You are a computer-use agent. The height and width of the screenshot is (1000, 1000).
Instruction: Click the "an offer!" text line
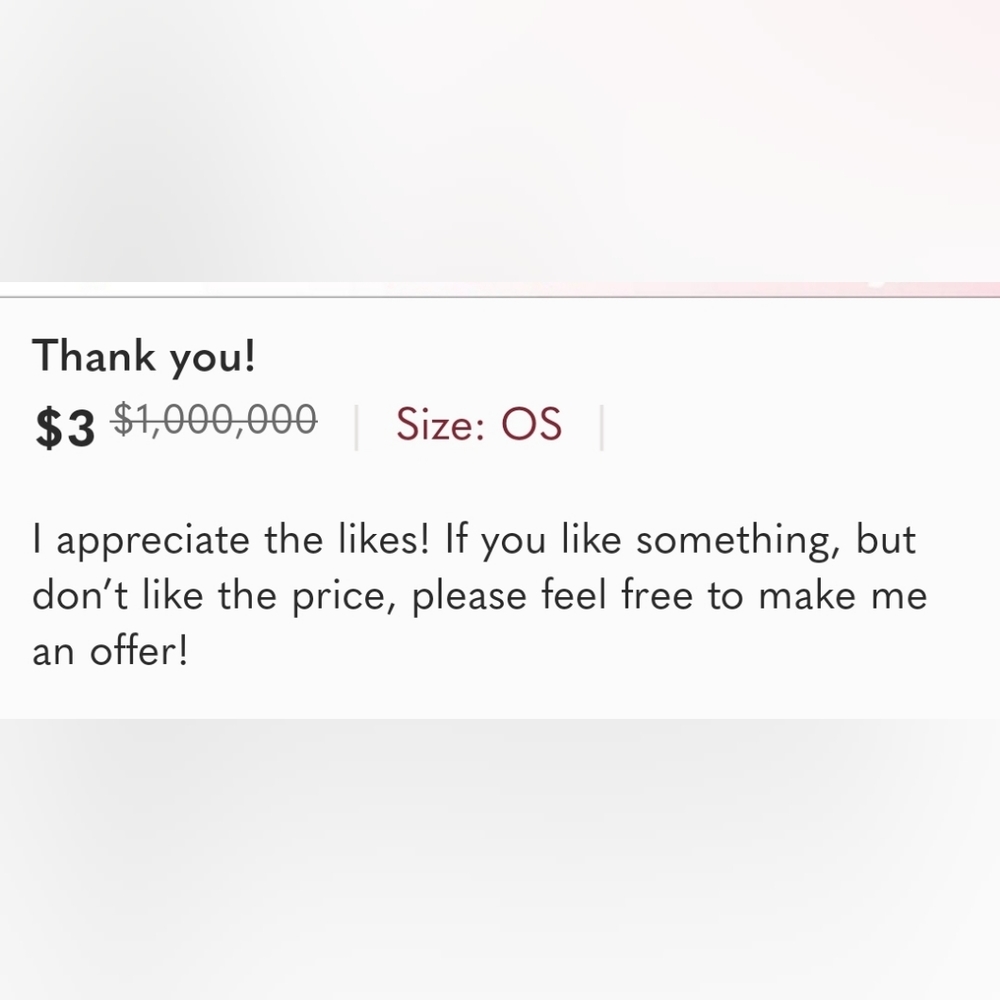pos(110,652)
